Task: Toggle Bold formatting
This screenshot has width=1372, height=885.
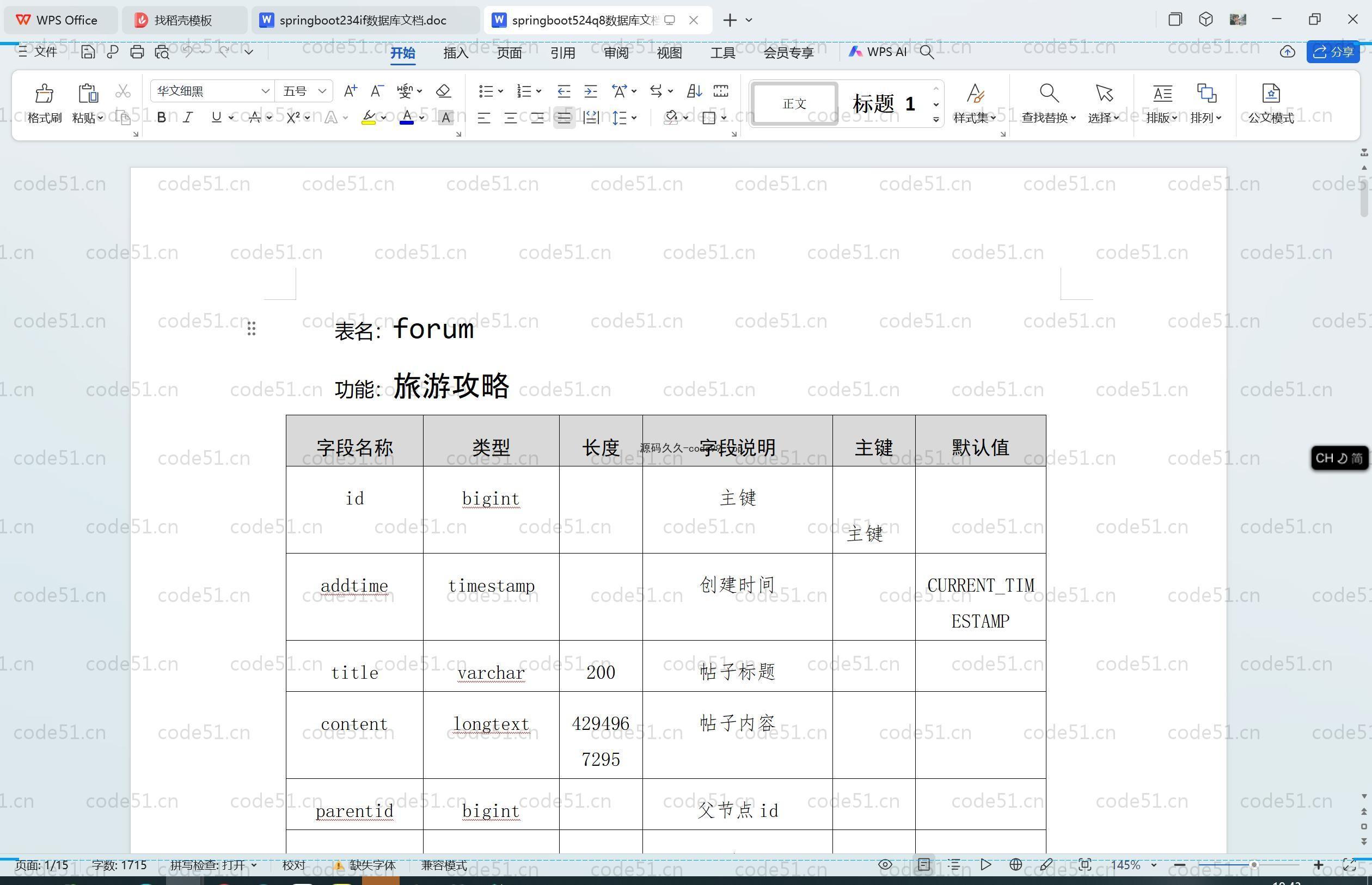Action: [x=162, y=118]
